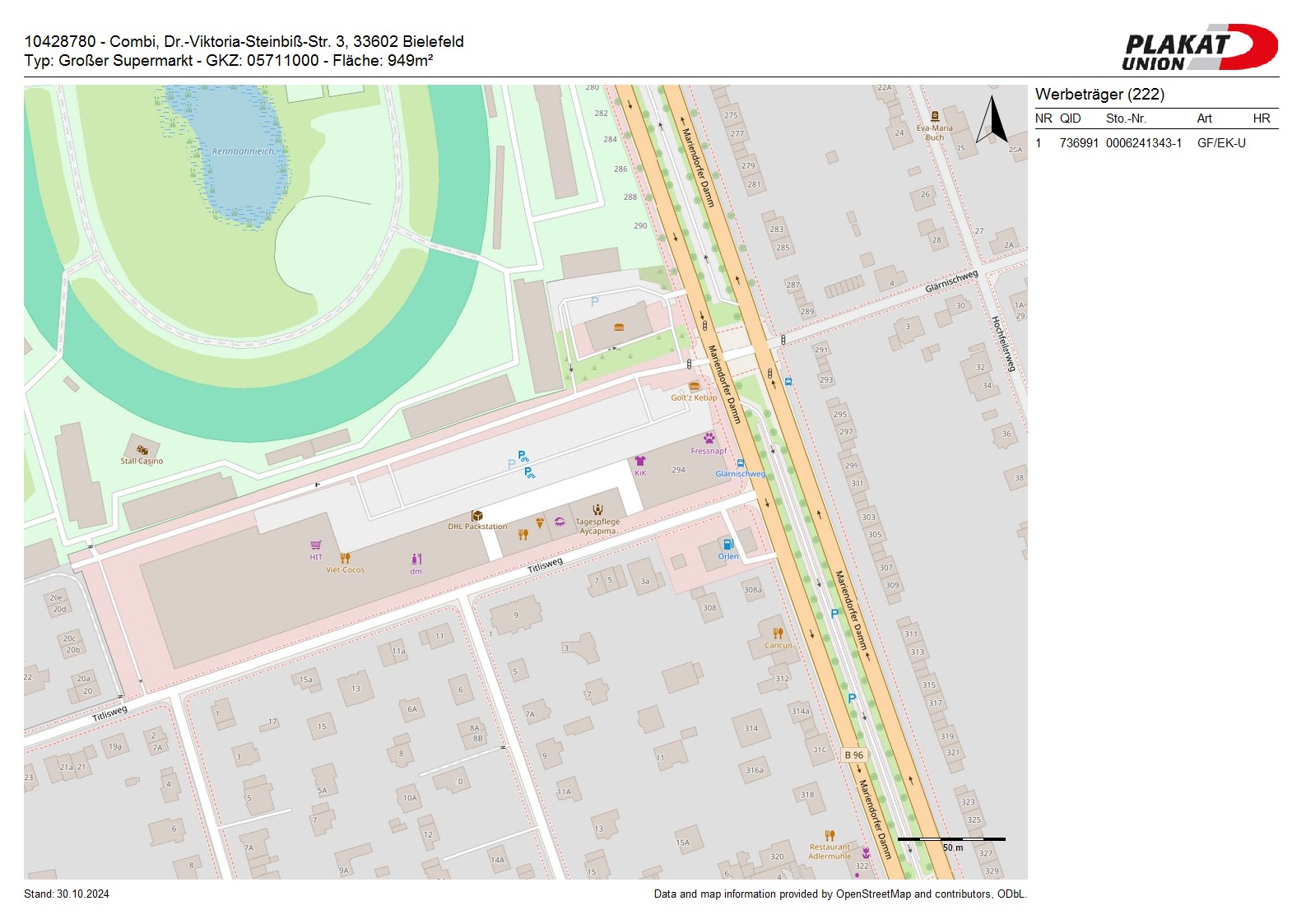Click the DHL Packstation parcel icon

click(476, 516)
